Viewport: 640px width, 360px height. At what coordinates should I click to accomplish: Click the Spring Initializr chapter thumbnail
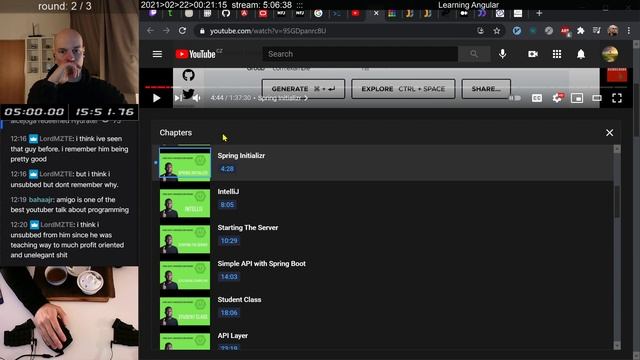coord(185,162)
